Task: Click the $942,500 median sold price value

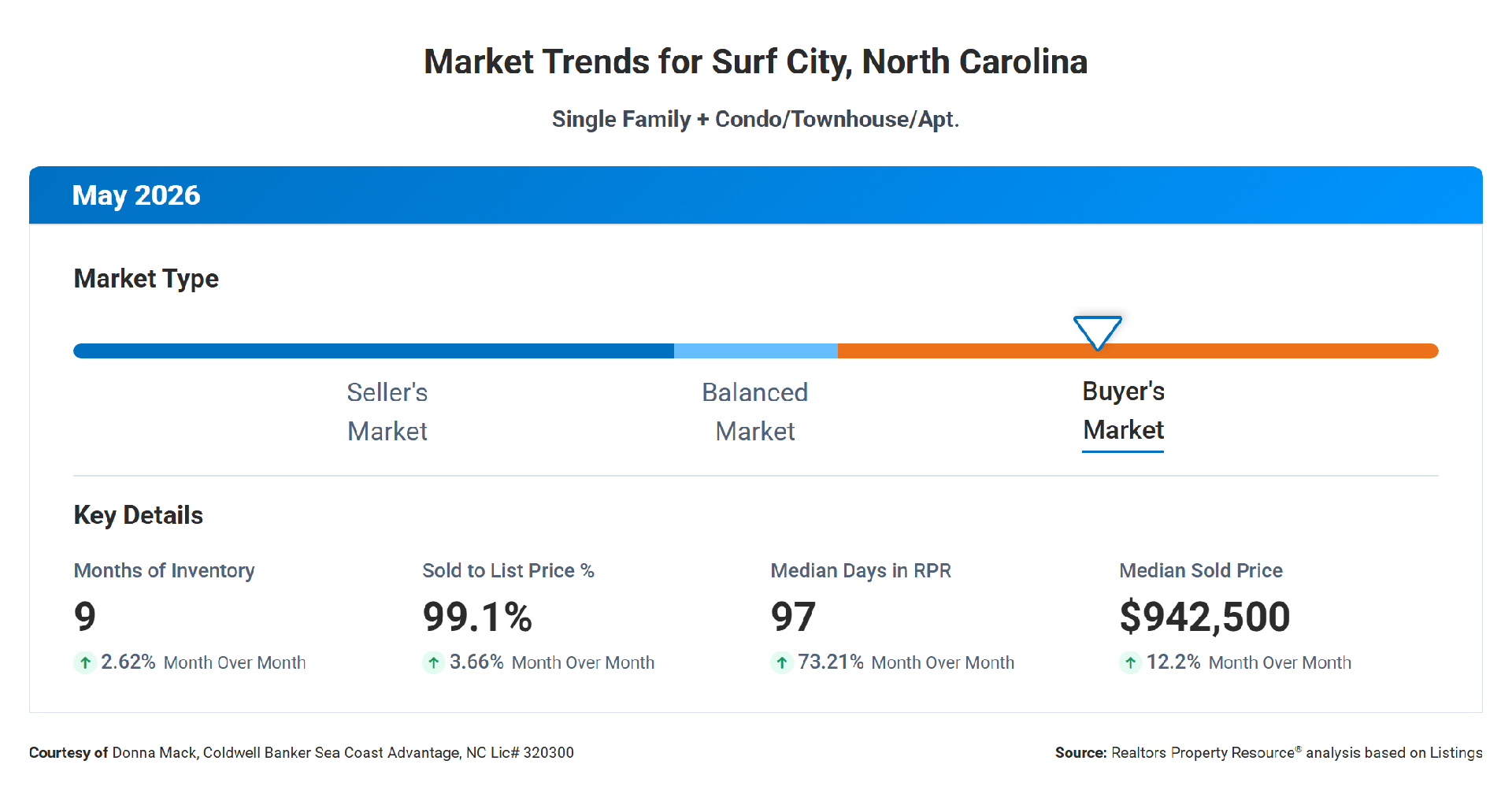Action: [x=1205, y=616]
